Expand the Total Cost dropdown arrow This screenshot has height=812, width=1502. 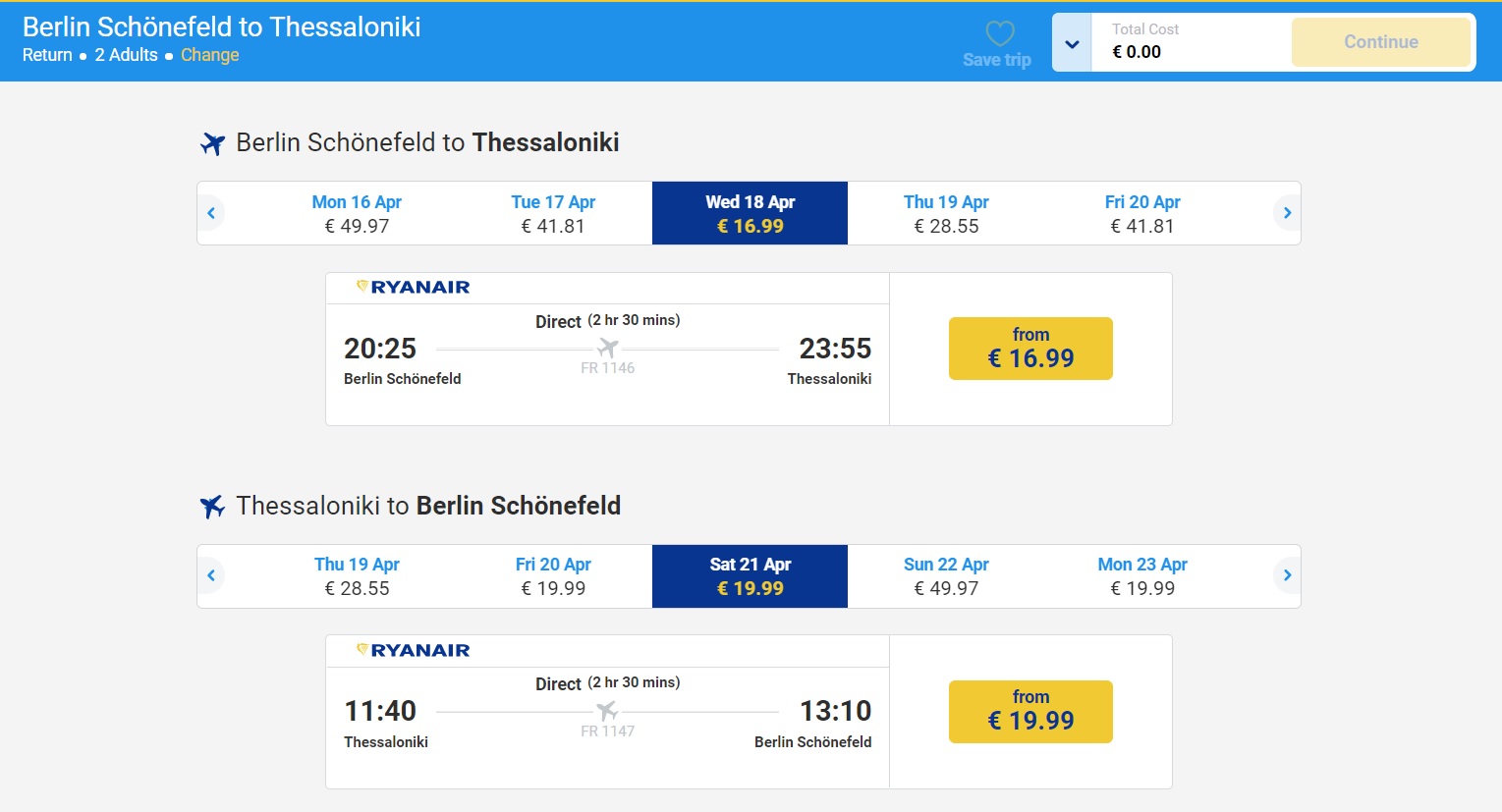(1072, 43)
